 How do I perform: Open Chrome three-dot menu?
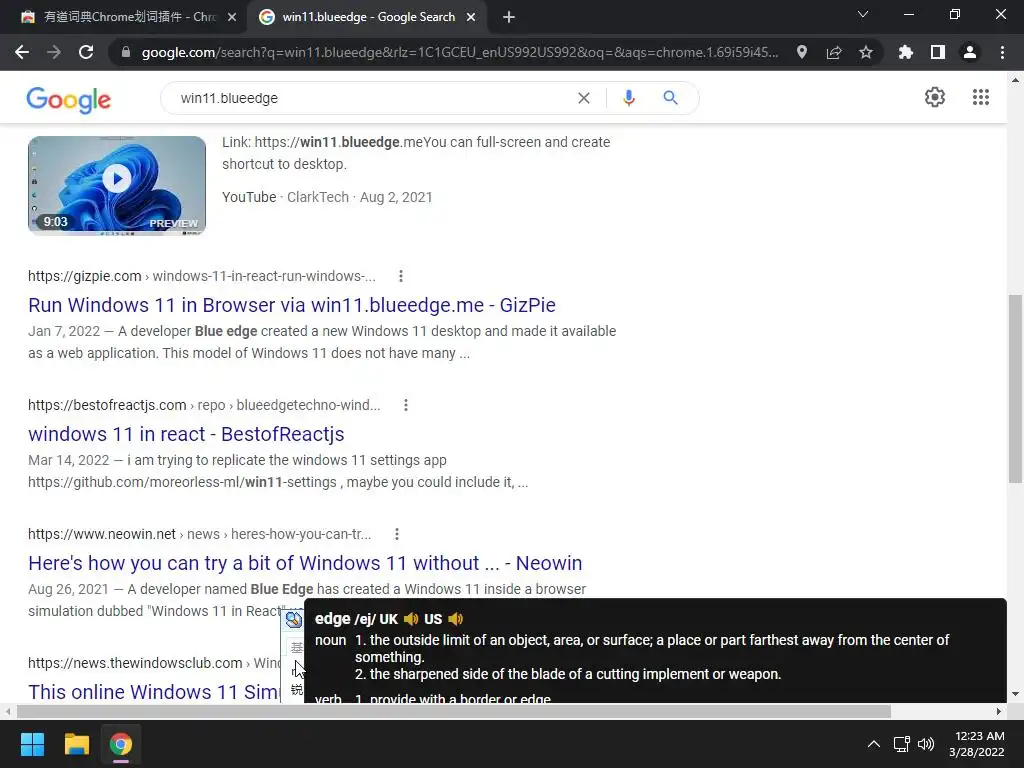1002,52
